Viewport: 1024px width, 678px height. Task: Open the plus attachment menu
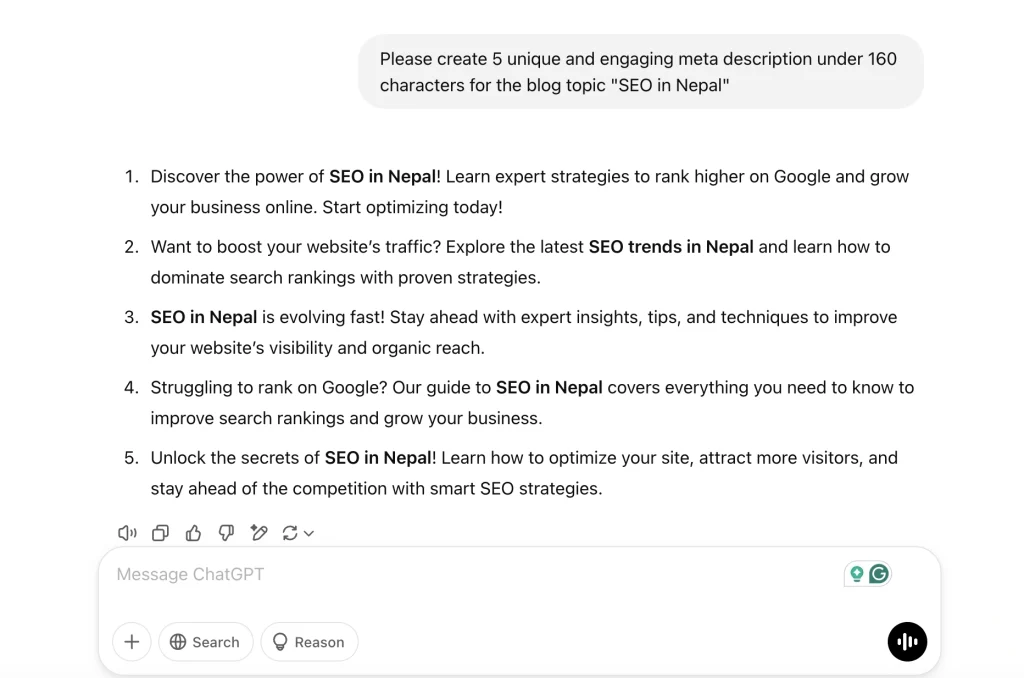point(131,641)
